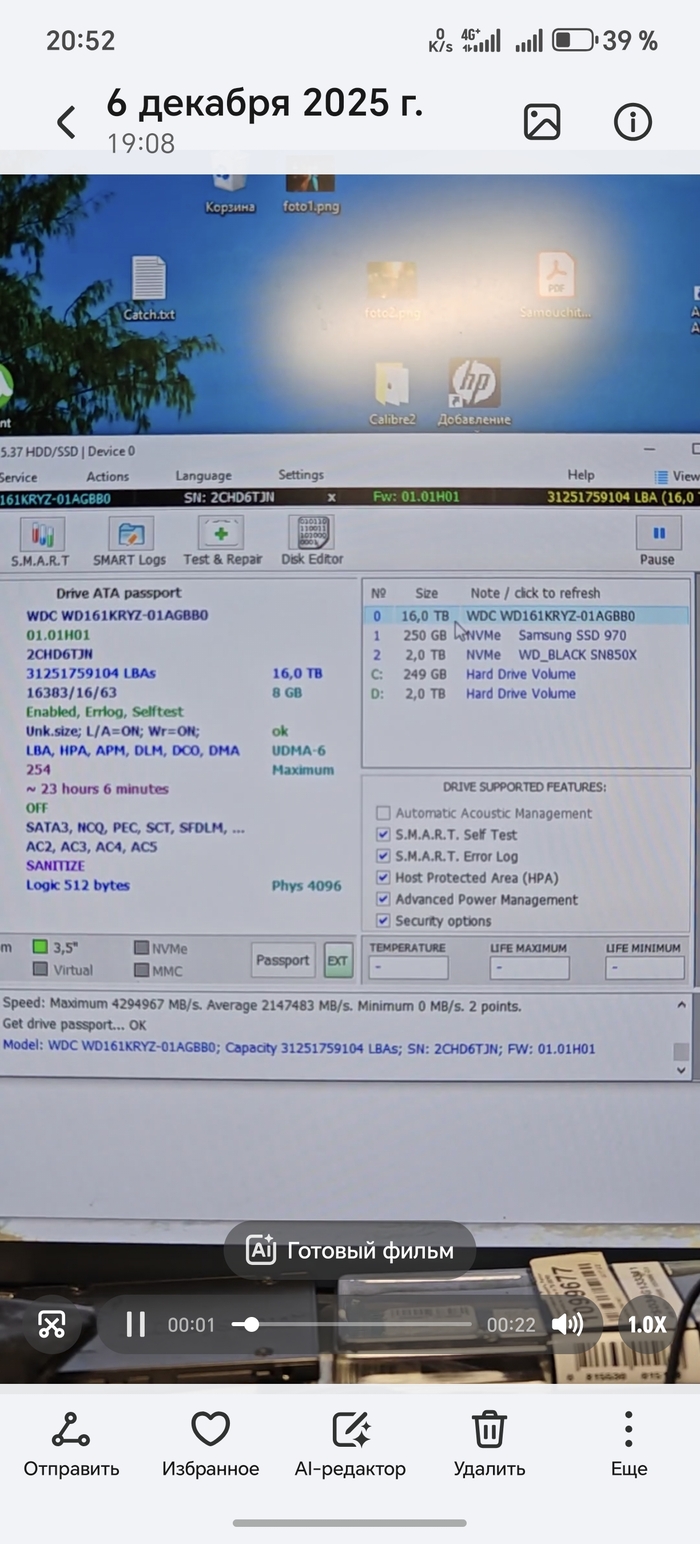Open the SMART Logs toolbar icon
Viewport: 700px width, 1544px height.
(130, 543)
